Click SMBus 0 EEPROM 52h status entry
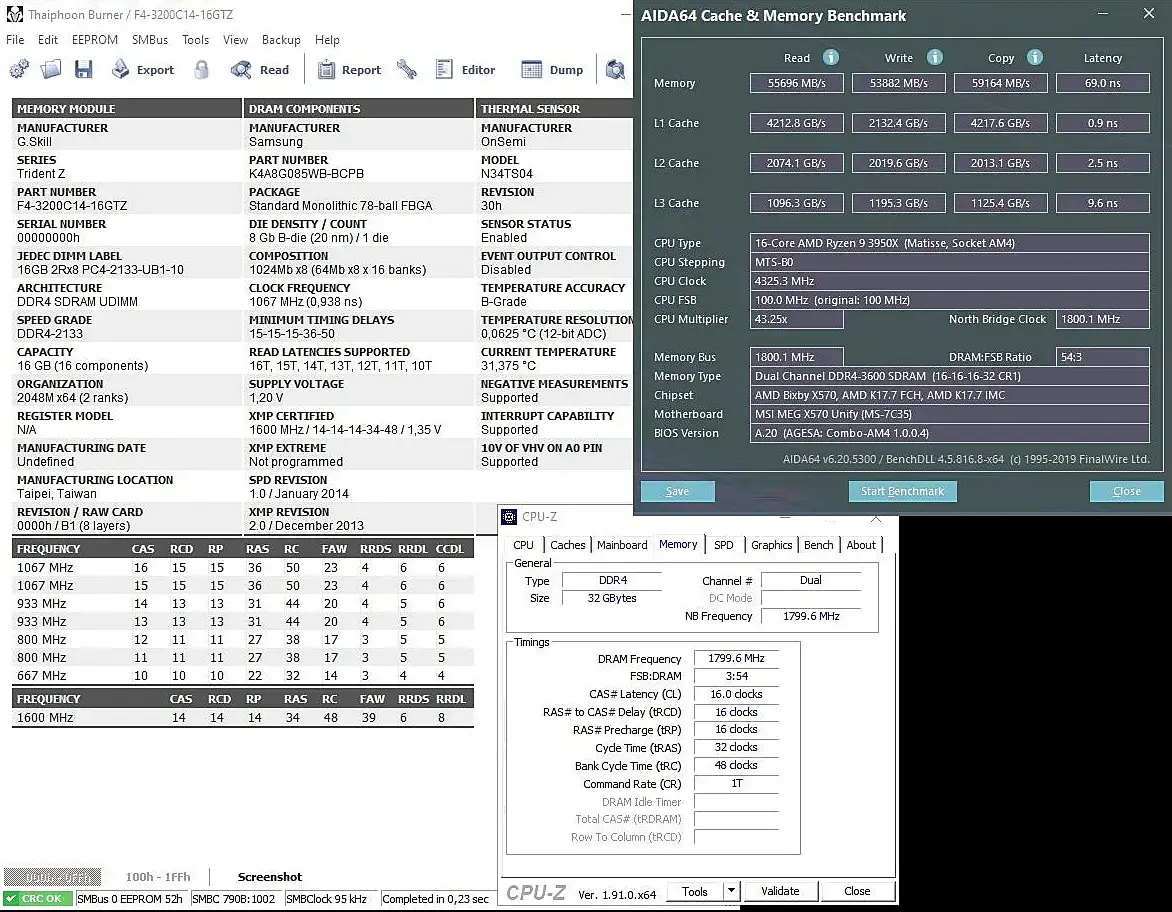 [132, 899]
